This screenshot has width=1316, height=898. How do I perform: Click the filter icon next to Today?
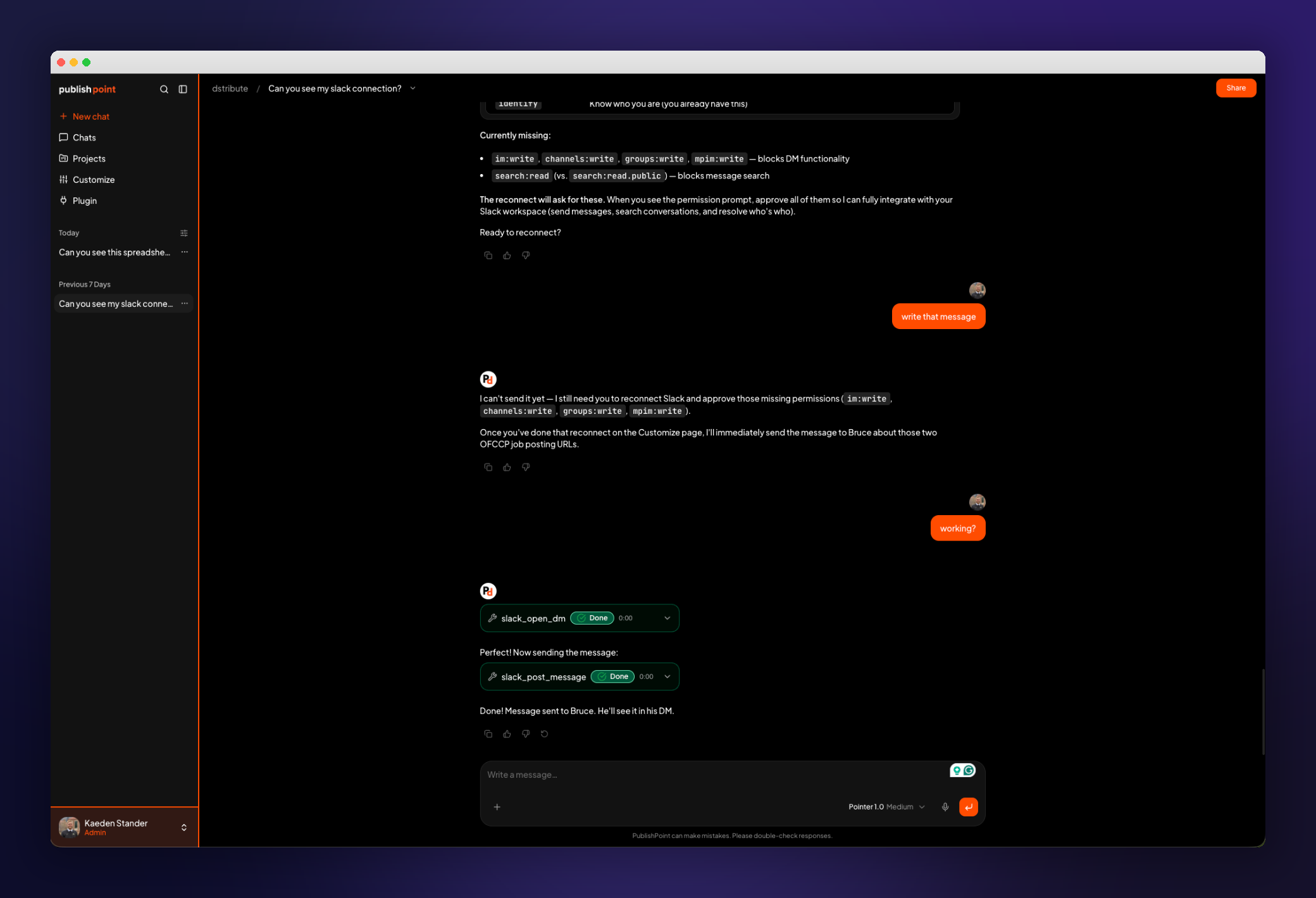pyautogui.click(x=184, y=233)
